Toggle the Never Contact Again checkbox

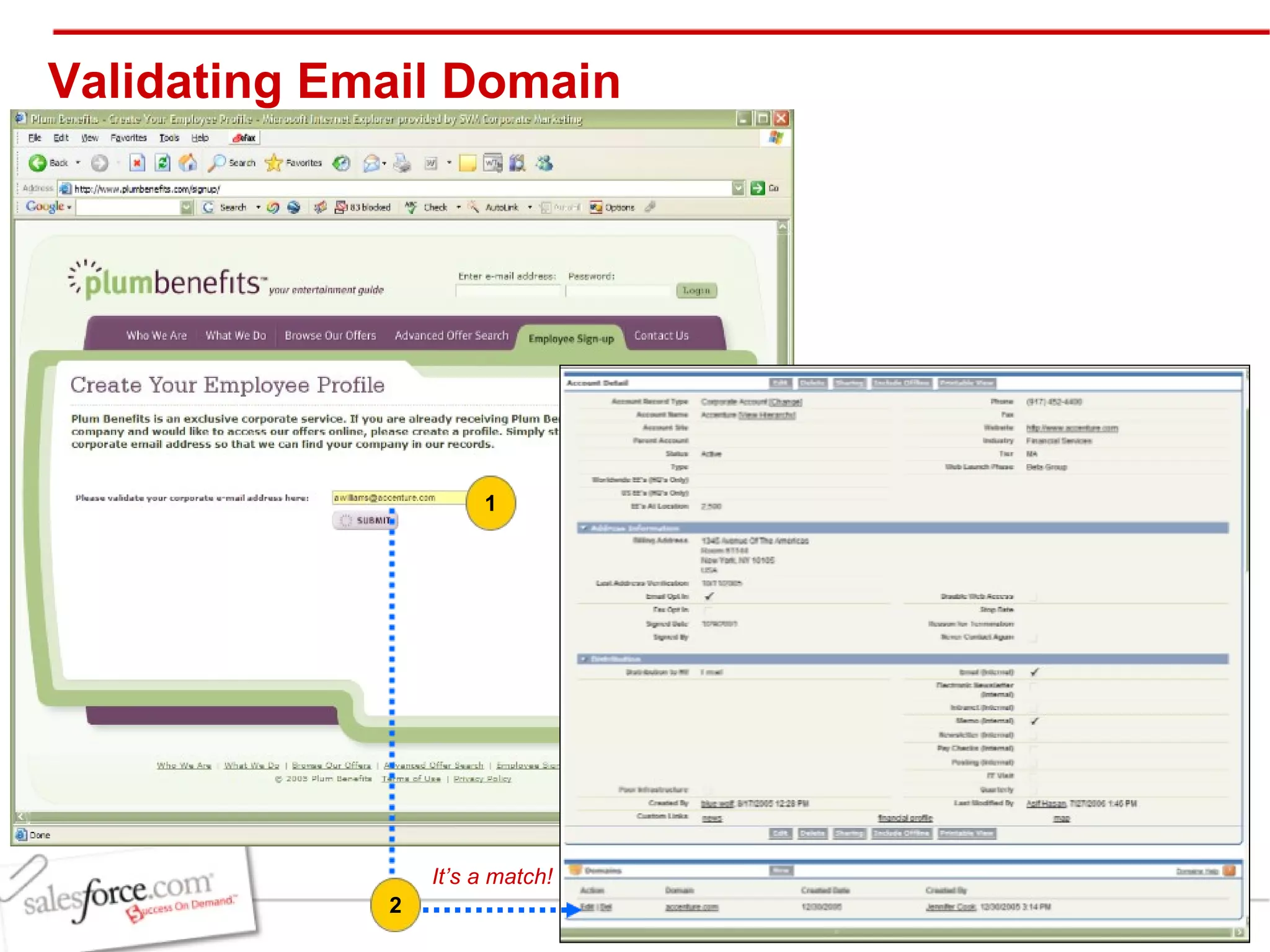pos(1033,637)
